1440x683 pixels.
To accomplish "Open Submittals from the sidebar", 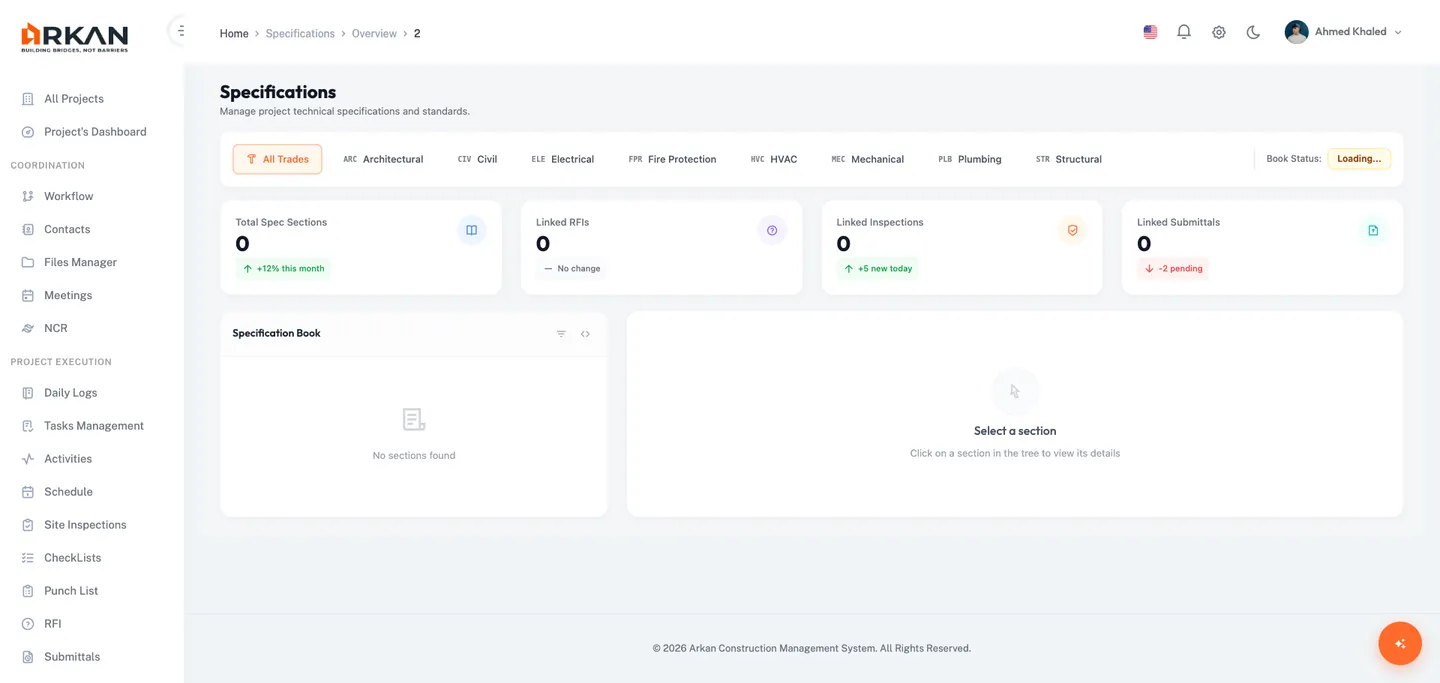I will 72,656.
